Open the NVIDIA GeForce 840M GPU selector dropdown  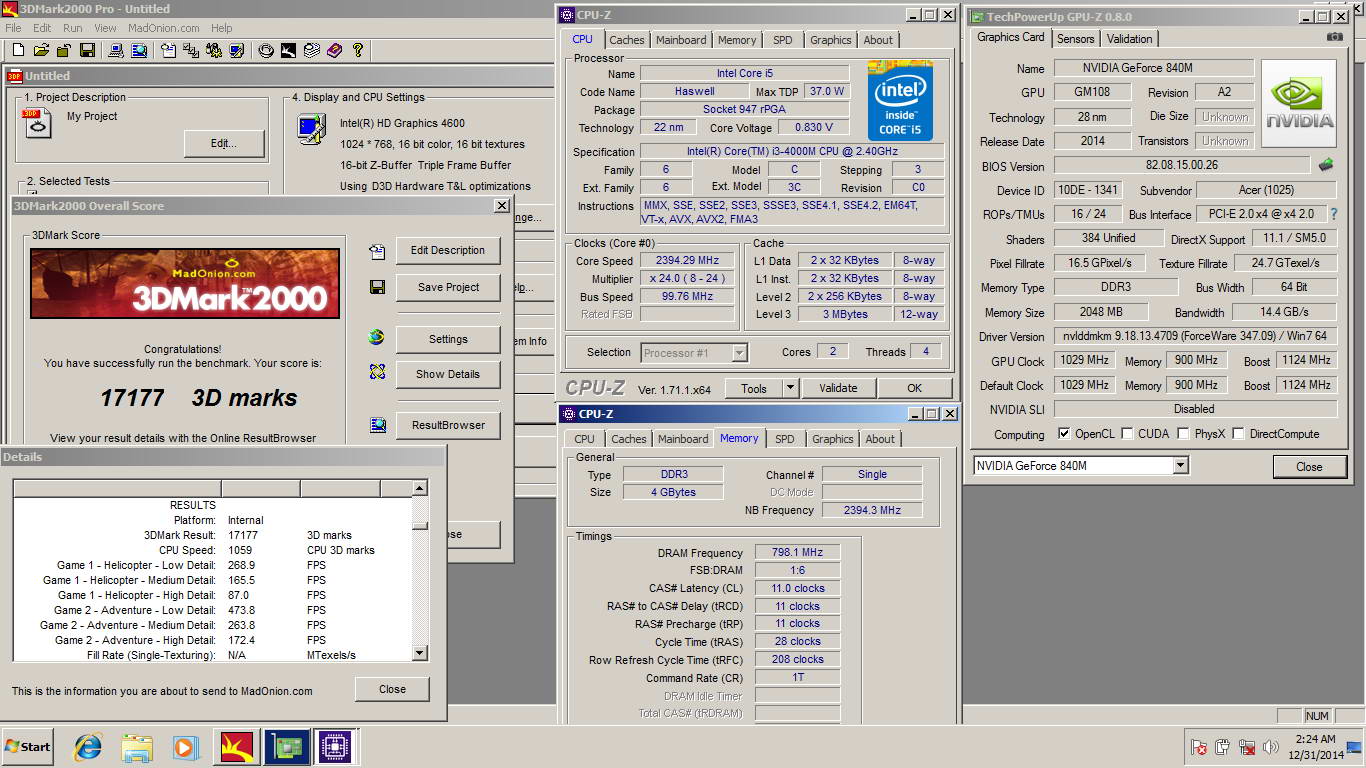tap(1180, 466)
